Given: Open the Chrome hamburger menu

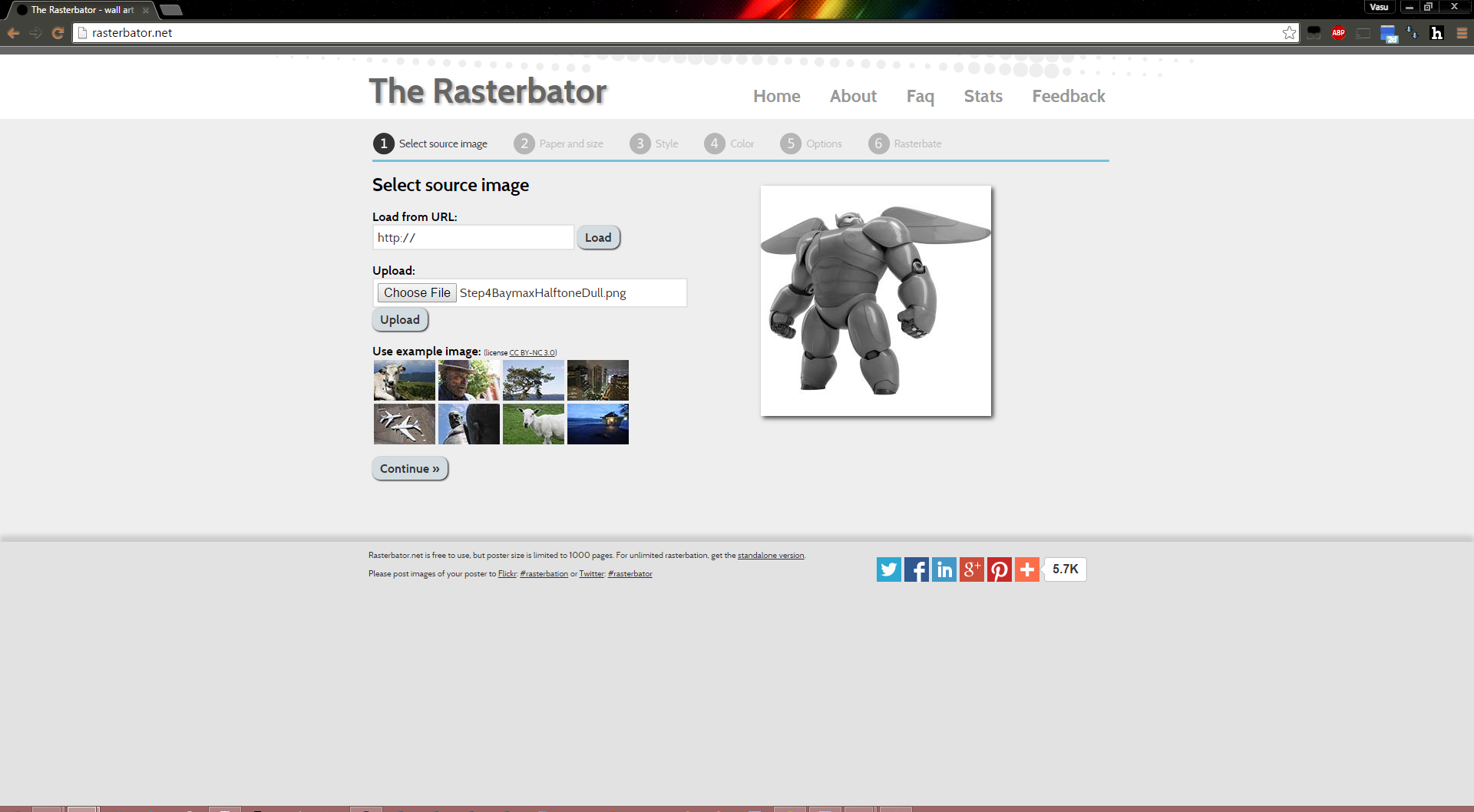Looking at the screenshot, I should [1462, 33].
